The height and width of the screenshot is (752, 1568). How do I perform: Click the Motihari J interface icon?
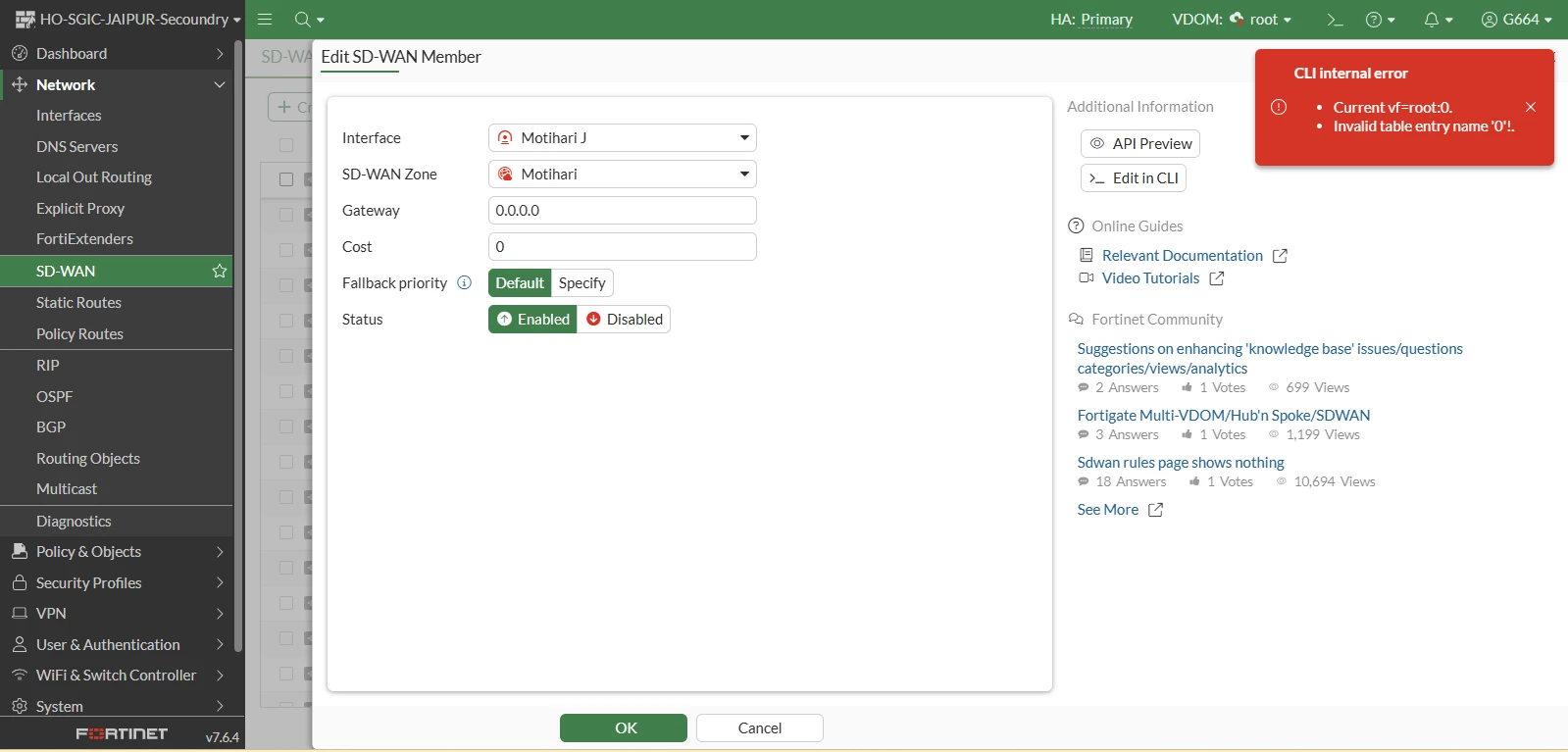505,138
